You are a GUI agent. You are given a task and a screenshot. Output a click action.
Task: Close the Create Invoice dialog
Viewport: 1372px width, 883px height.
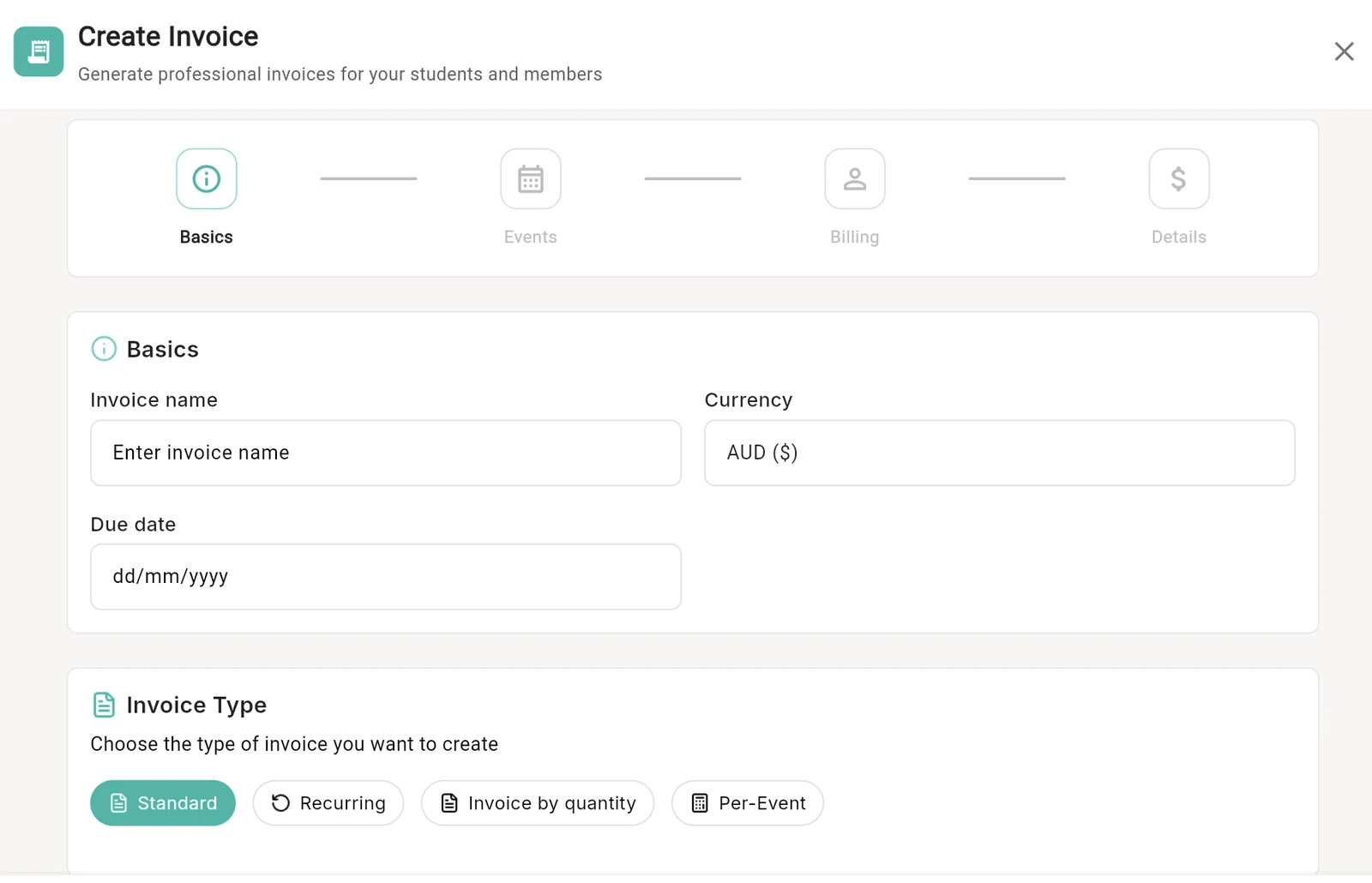point(1344,51)
